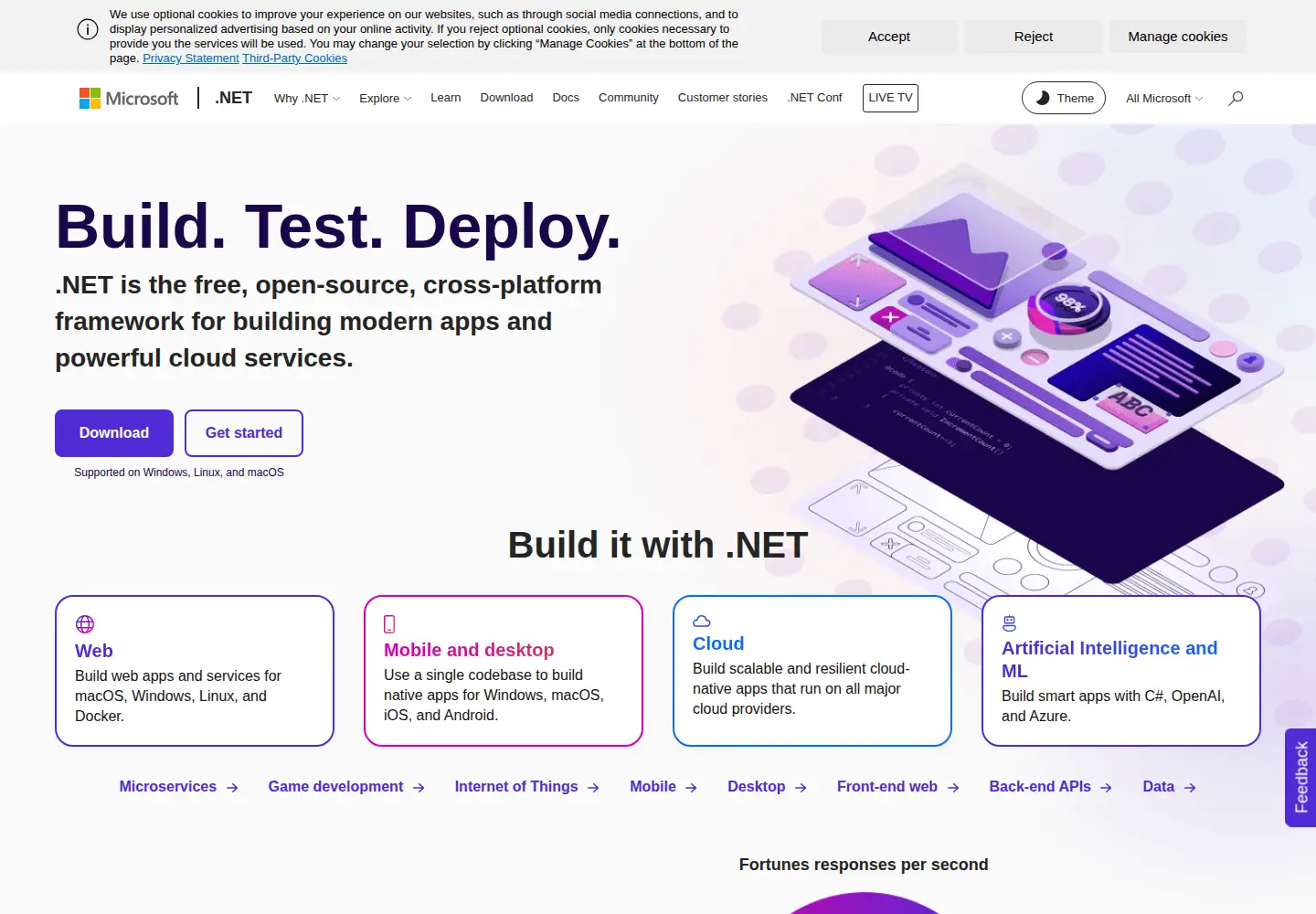Click the arrow next to Data link
Viewport: 1316px width, 914px height.
pyautogui.click(x=1190, y=787)
